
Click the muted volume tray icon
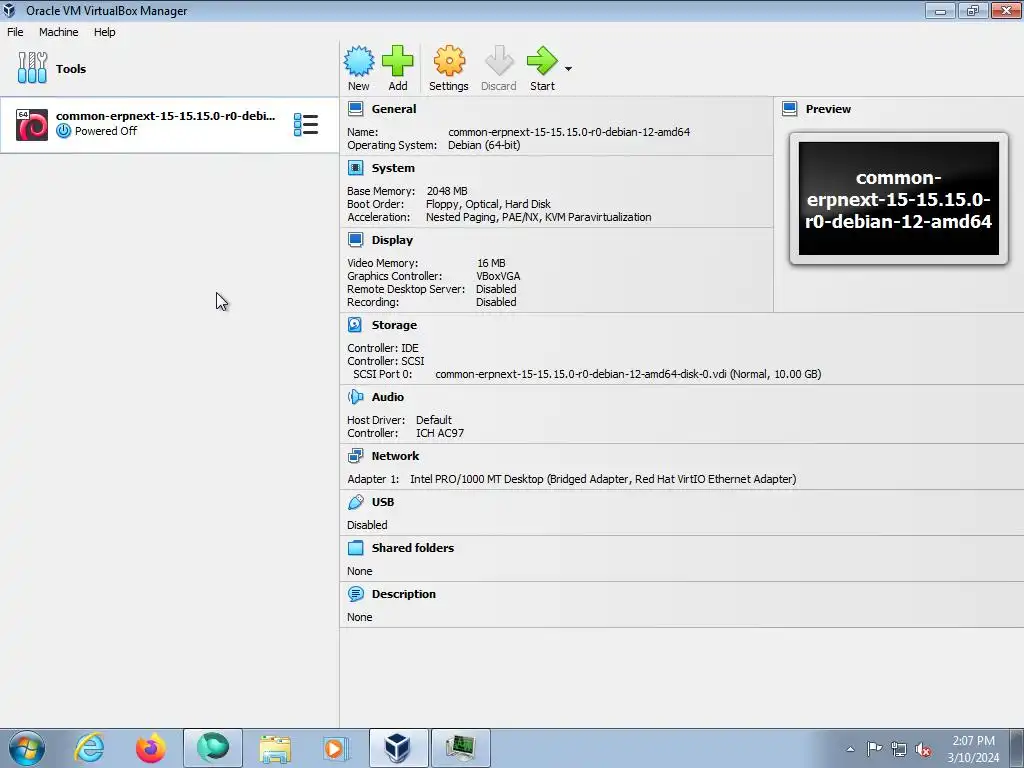(923, 750)
